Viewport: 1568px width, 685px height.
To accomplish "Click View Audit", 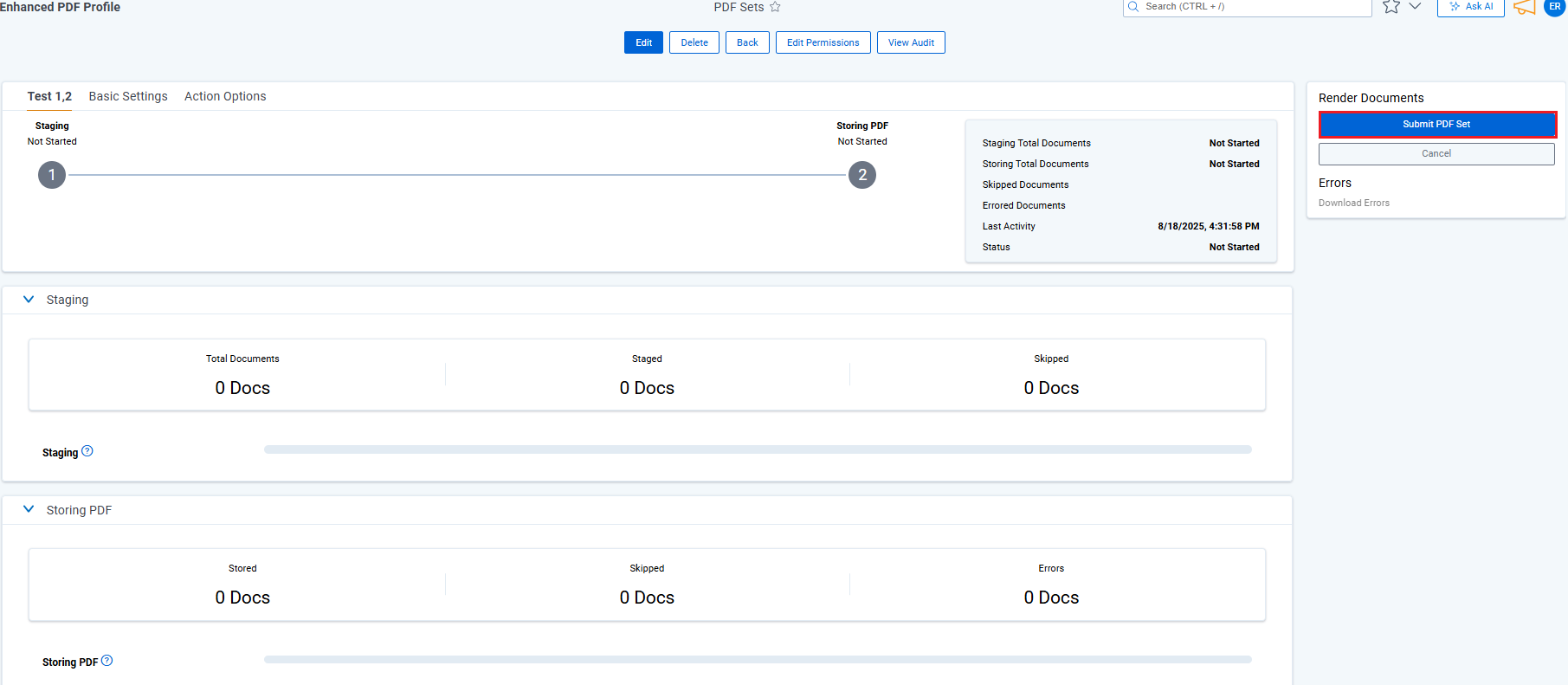I will click(911, 42).
